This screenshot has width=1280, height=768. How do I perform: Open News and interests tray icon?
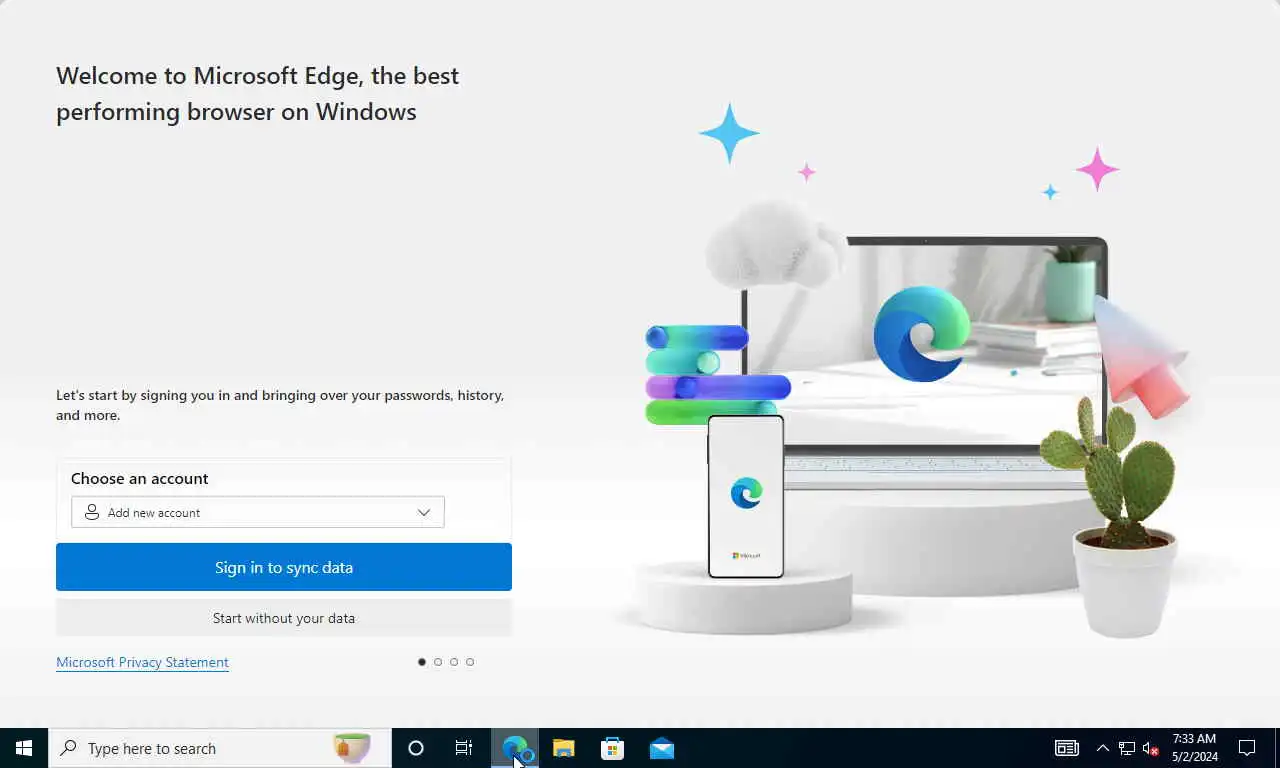1067,748
